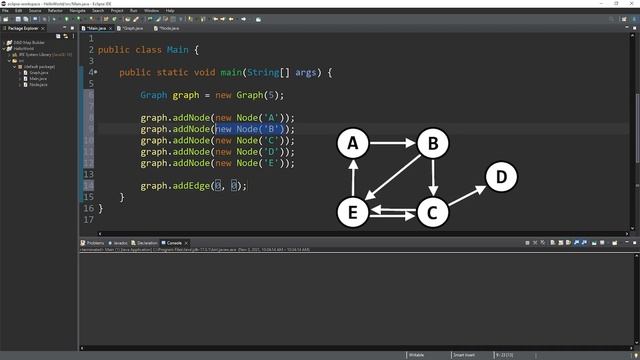This screenshot has width=640, height=360.
Task: Maximize the editor area
Action: (x=634, y=28)
